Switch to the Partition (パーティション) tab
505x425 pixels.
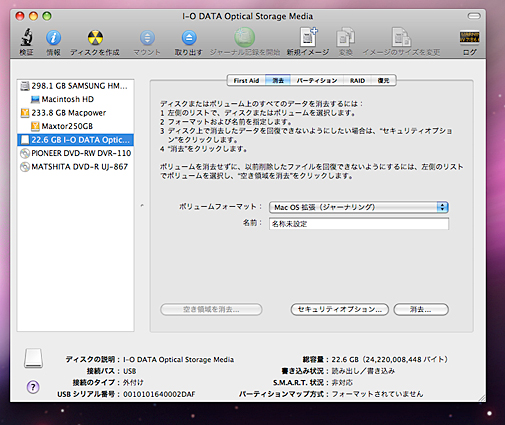coord(317,80)
